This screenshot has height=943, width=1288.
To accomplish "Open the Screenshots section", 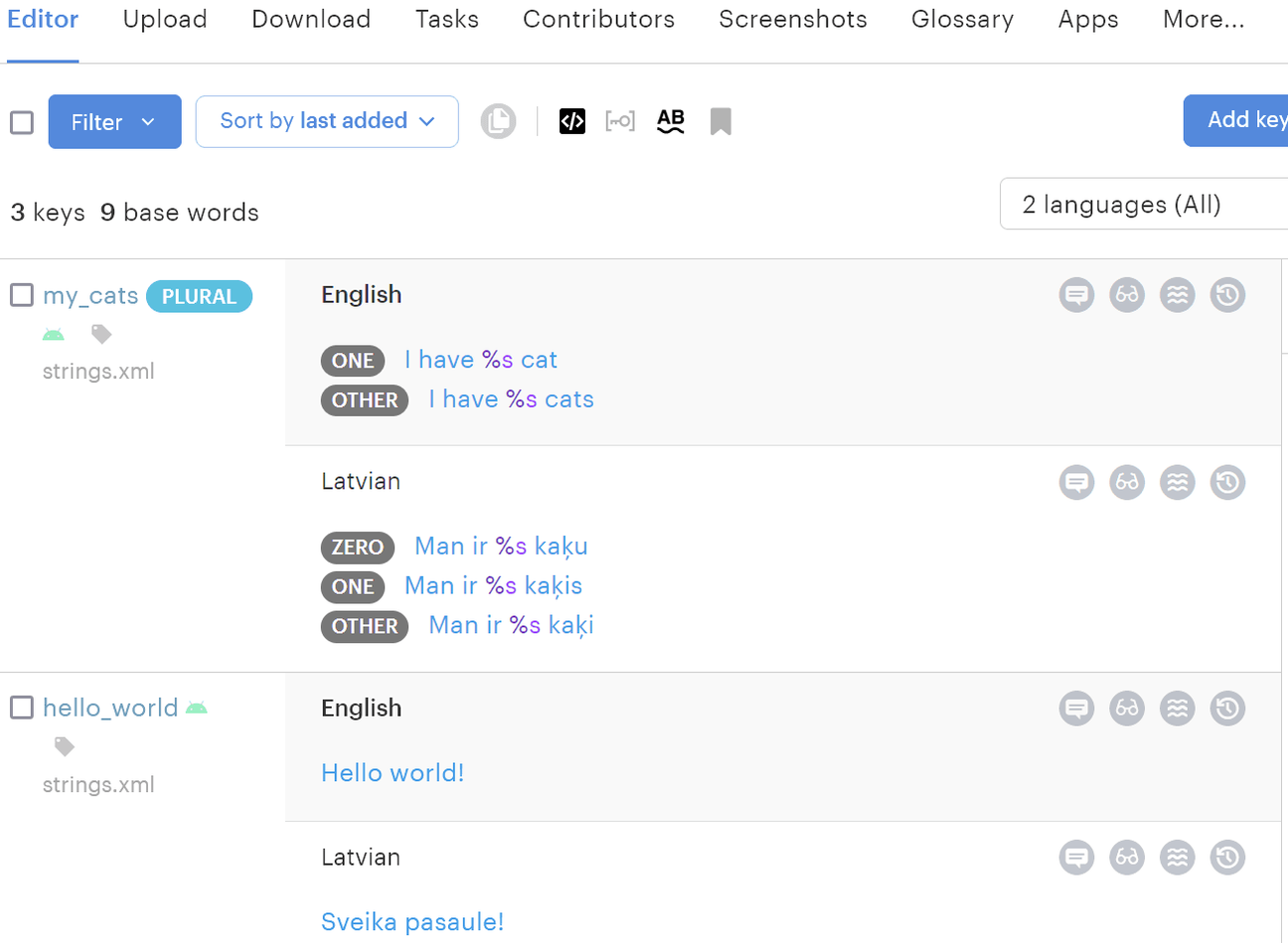I will pos(792,19).
